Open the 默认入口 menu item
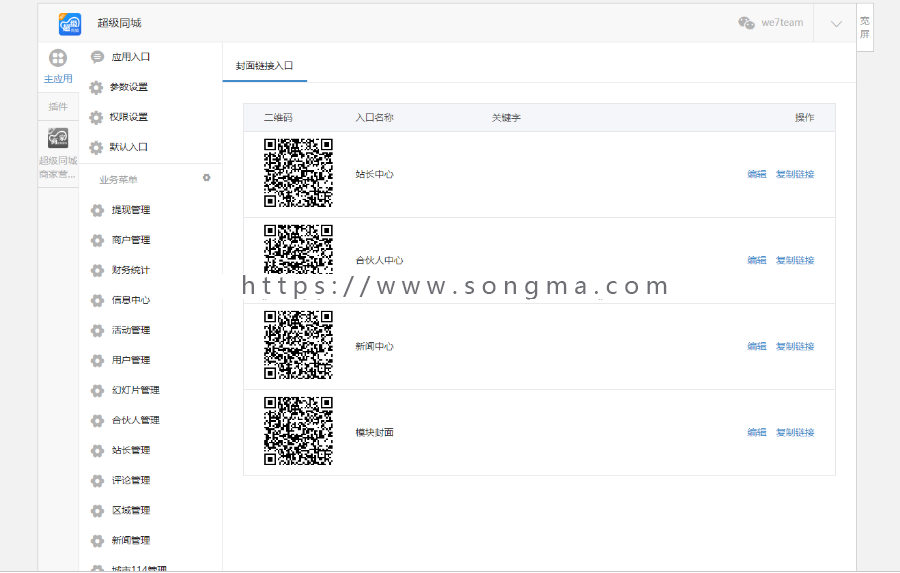This screenshot has width=900, height=573. click(129, 147)
